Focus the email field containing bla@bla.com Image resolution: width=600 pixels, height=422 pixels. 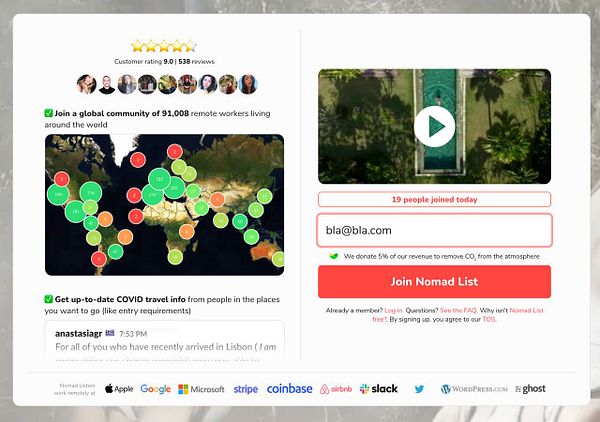point(434,230)
